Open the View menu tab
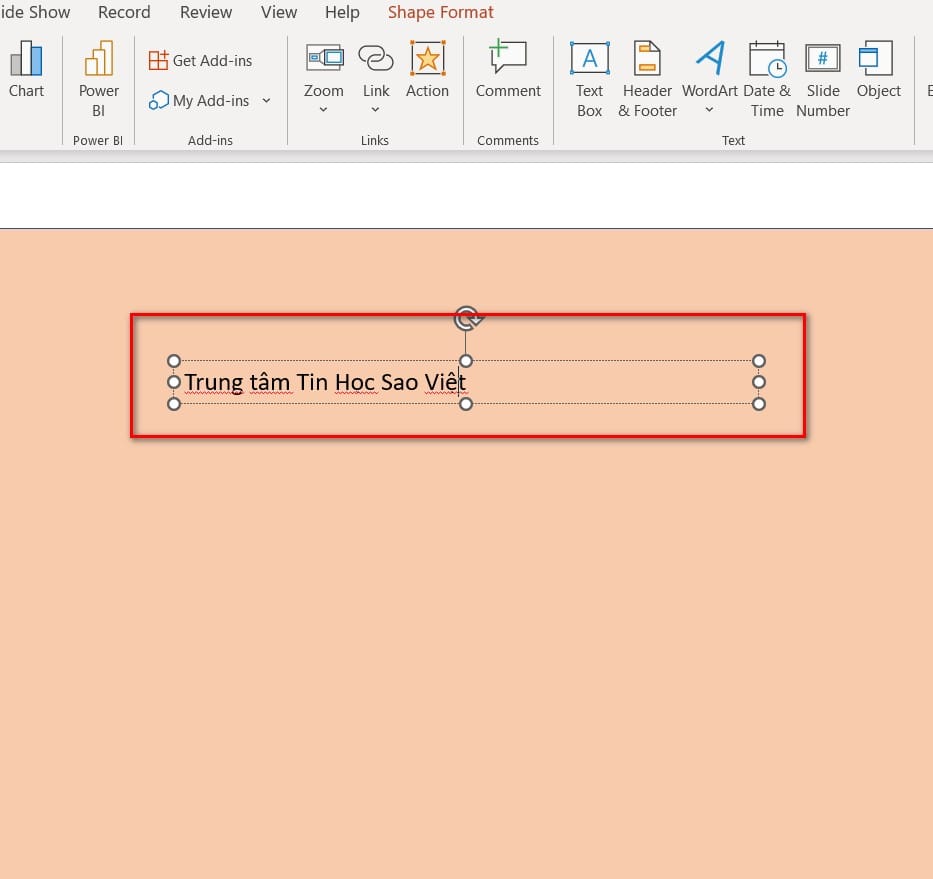 coord(278,12)
